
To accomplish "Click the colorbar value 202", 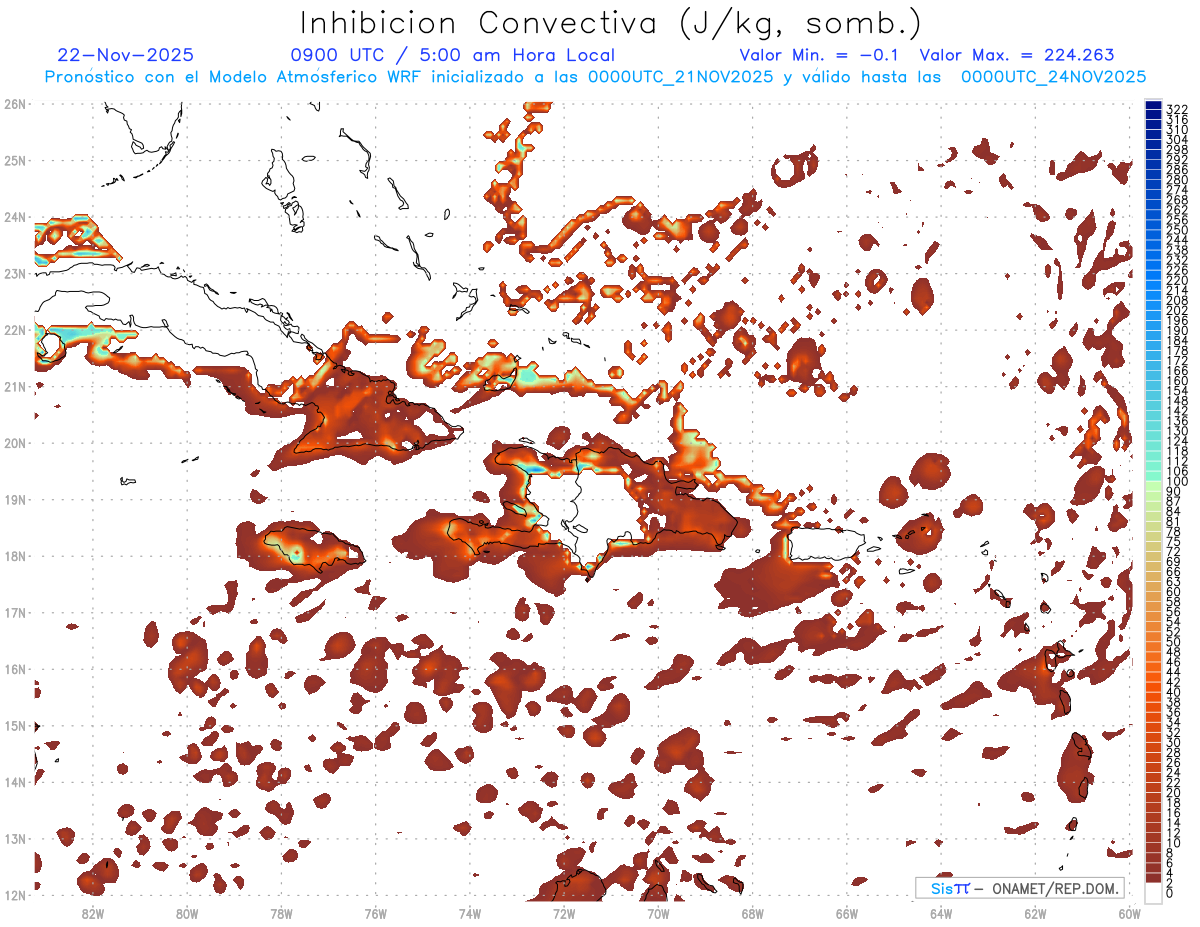I will pyautogui.click(x=1176, y=311).
